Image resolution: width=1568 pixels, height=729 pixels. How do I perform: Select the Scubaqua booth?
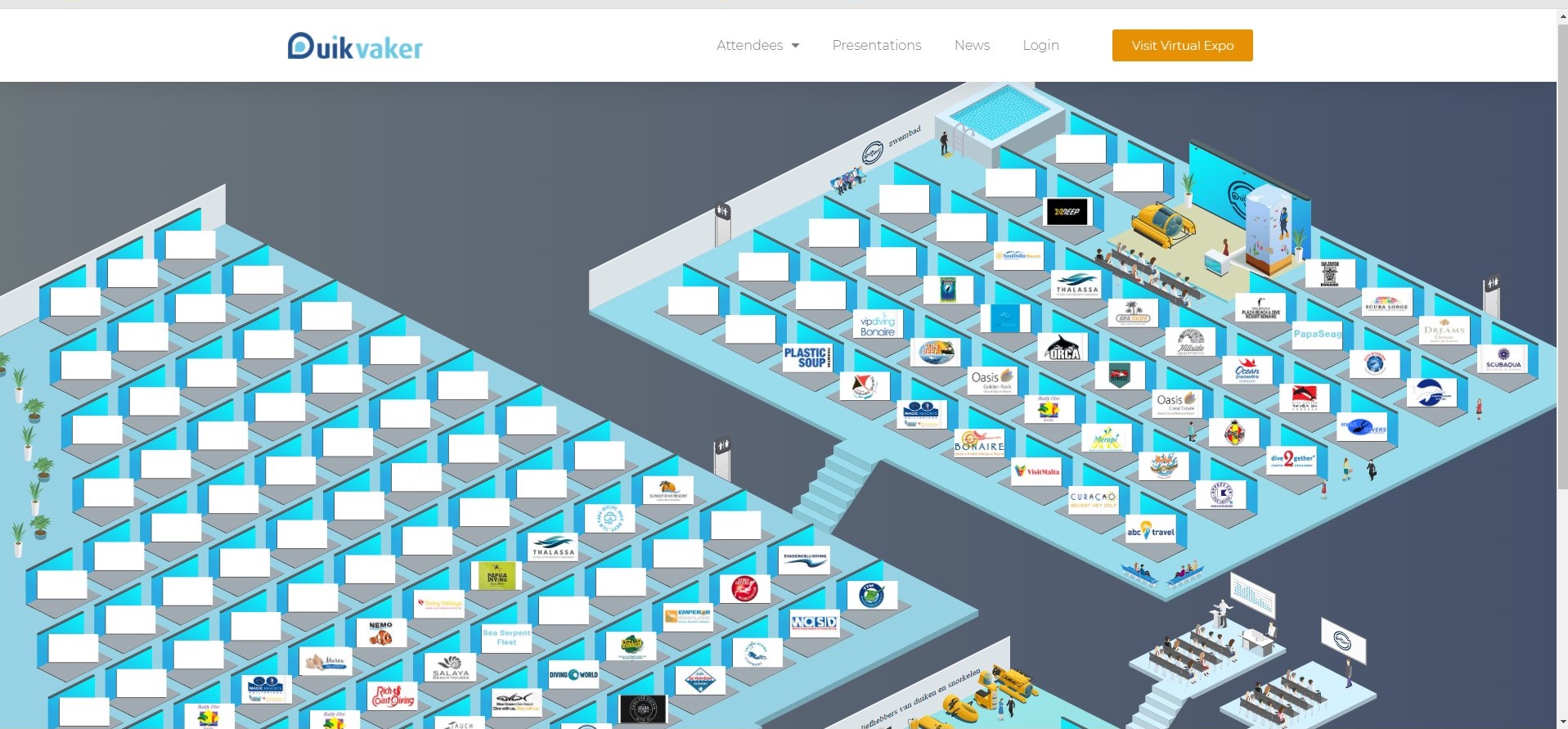[1503, 359]
